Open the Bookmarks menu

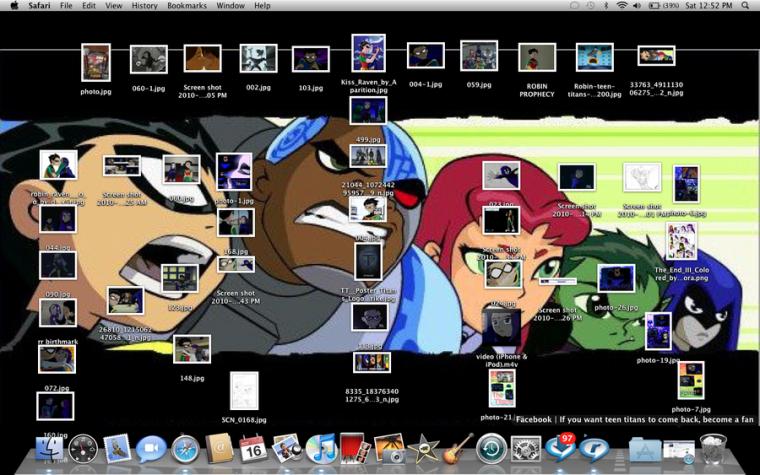click(187, 5)
